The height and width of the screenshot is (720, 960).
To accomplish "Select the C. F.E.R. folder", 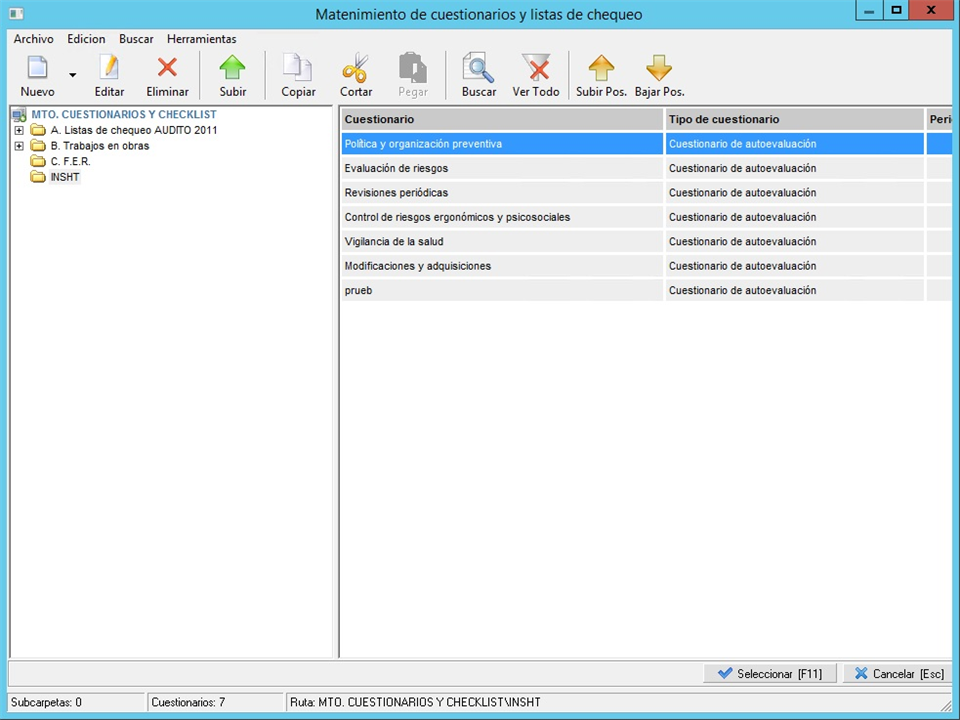I will pyautogui.click(x=70, y=161).
